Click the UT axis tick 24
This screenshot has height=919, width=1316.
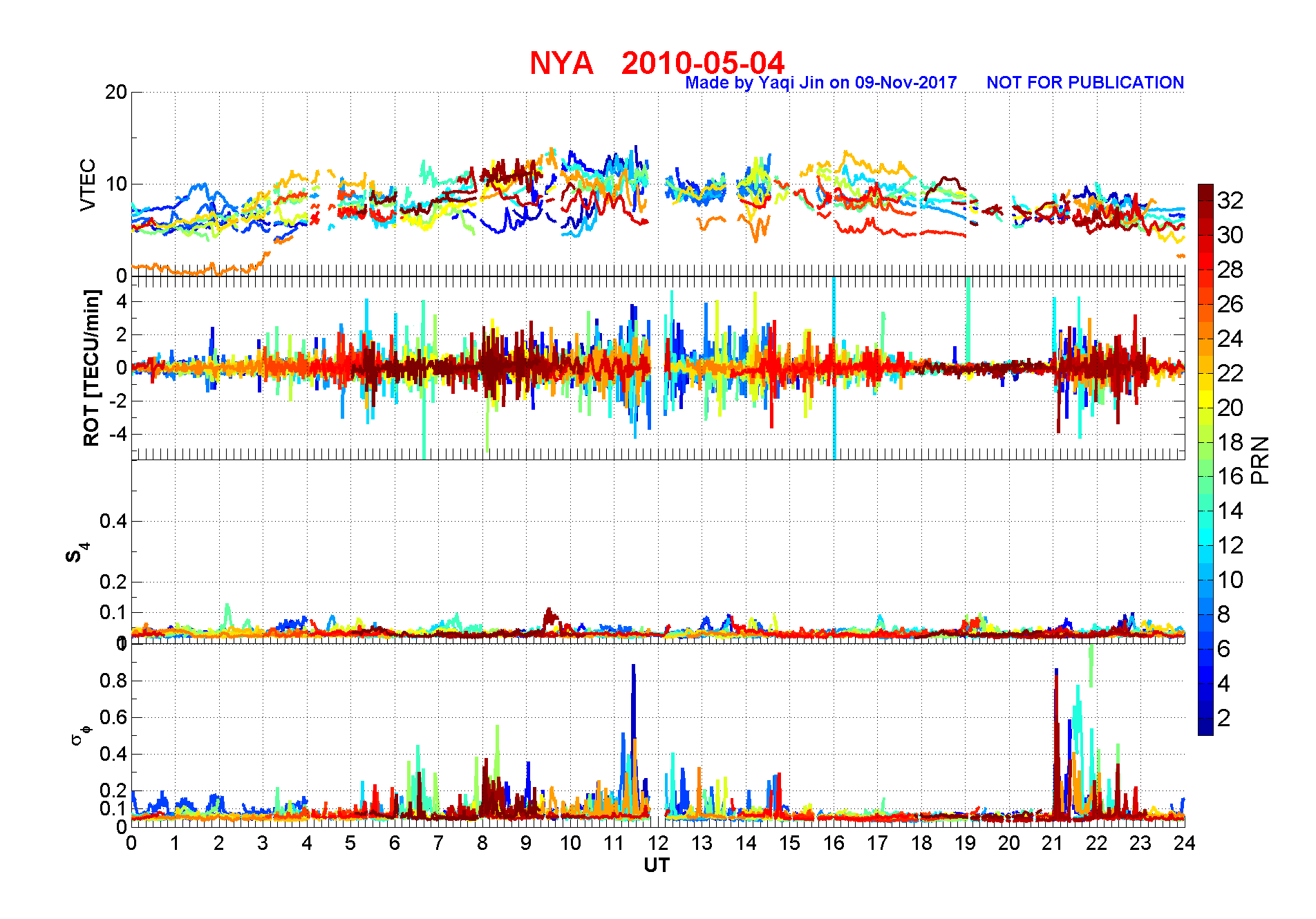1185,843
